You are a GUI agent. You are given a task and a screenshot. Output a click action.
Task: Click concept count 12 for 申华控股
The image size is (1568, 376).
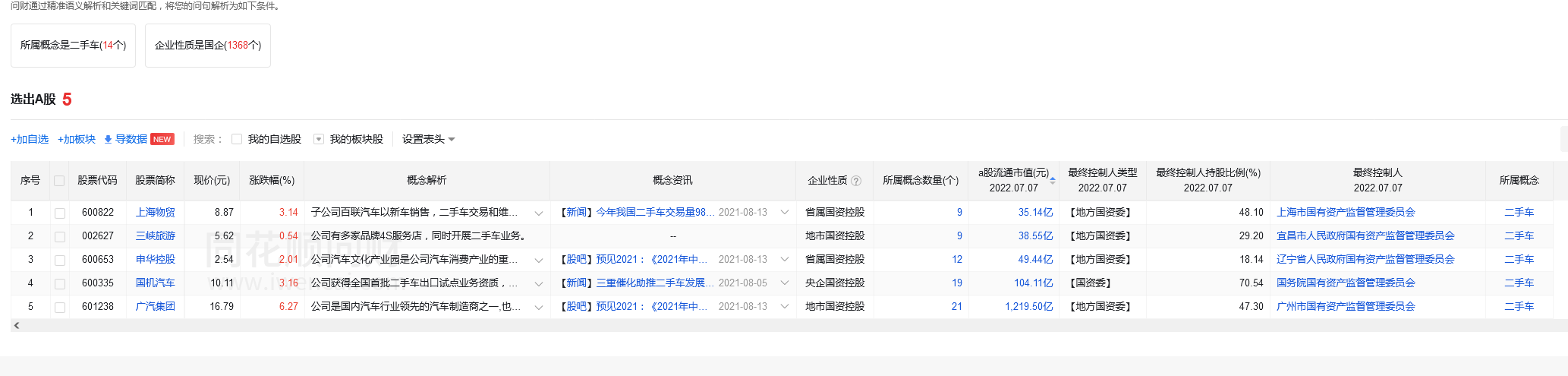coord(956,260)
